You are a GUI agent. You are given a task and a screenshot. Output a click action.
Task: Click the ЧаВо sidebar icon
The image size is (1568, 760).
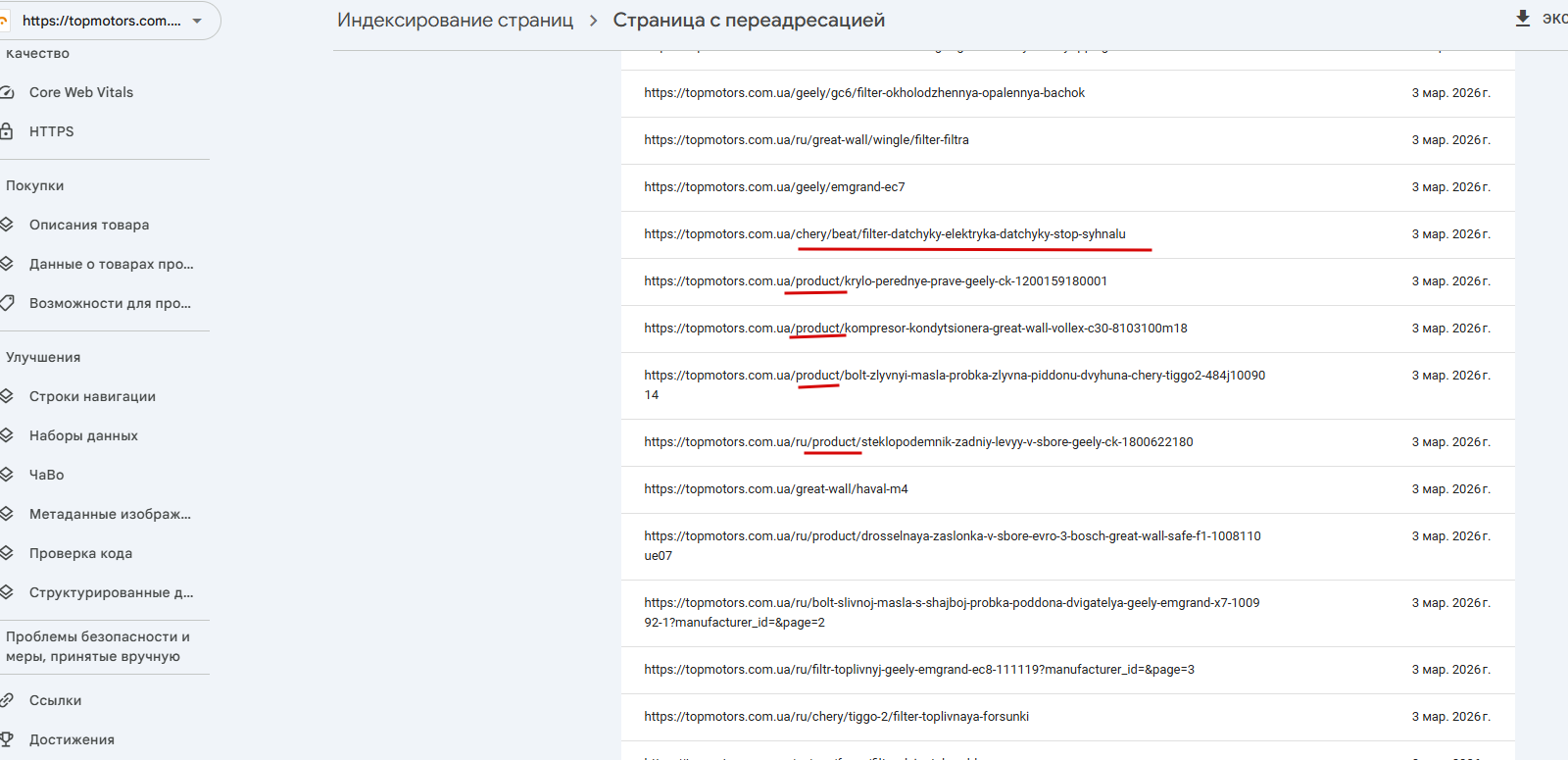tap(6, 475)
